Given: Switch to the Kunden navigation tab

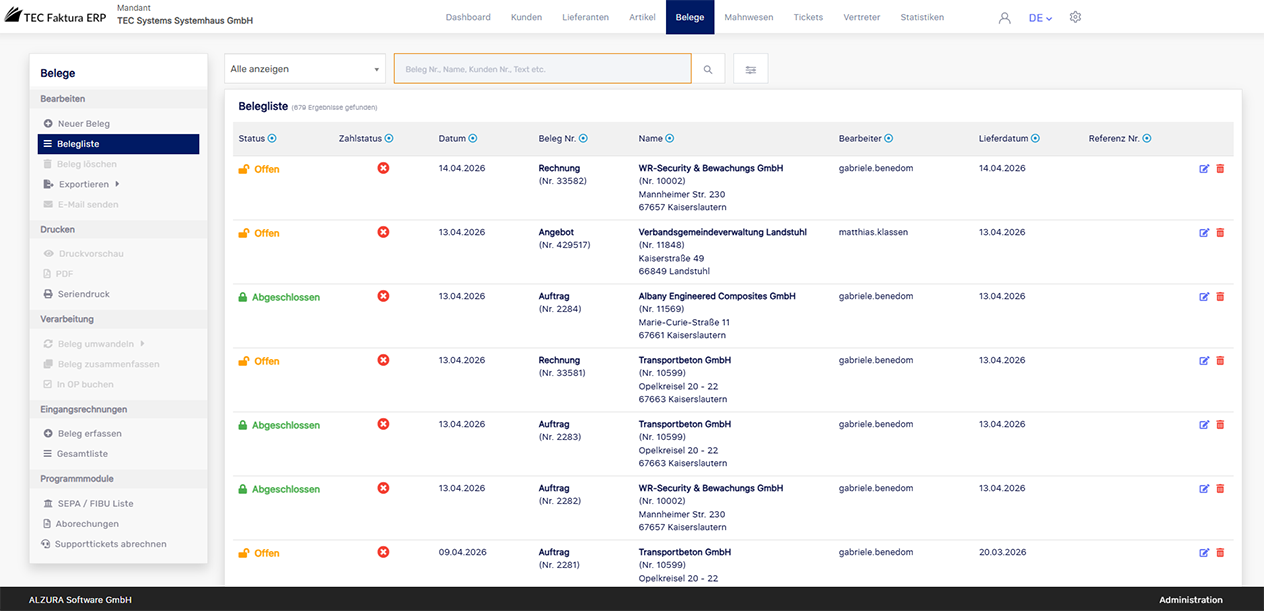Looking at the screenshot, I should coord(526,17).
